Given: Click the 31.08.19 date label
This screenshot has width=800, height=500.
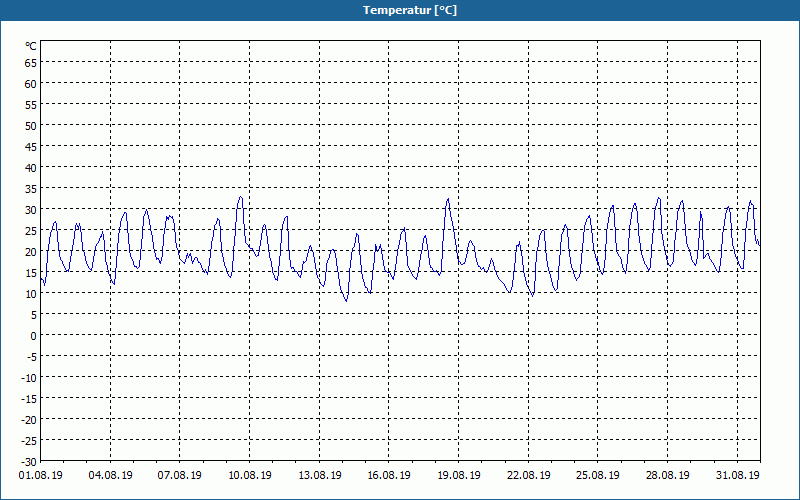Looking at the screenshot, I should click(x=737, y=475).
